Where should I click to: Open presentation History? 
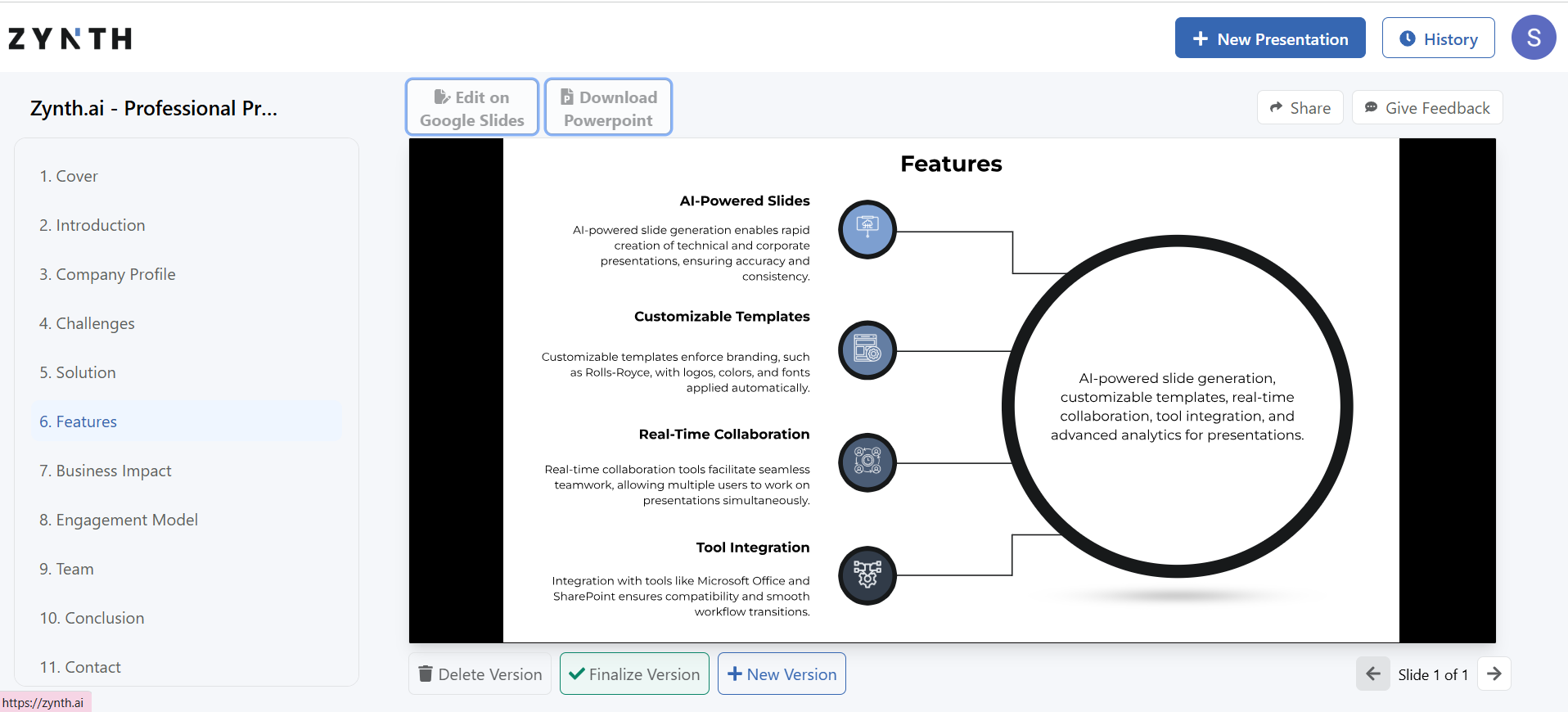tap(1438, 38)
